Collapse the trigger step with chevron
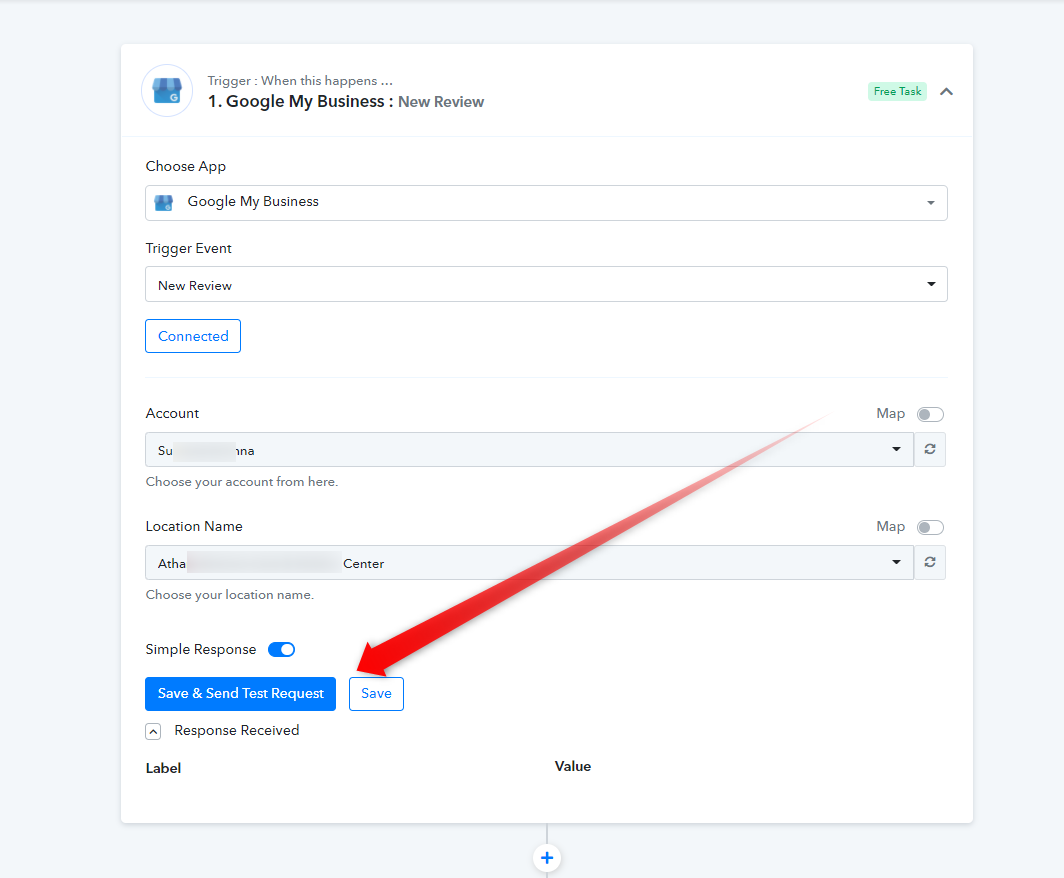Screen dimensions: 1064x878 [x=946, y=92]
